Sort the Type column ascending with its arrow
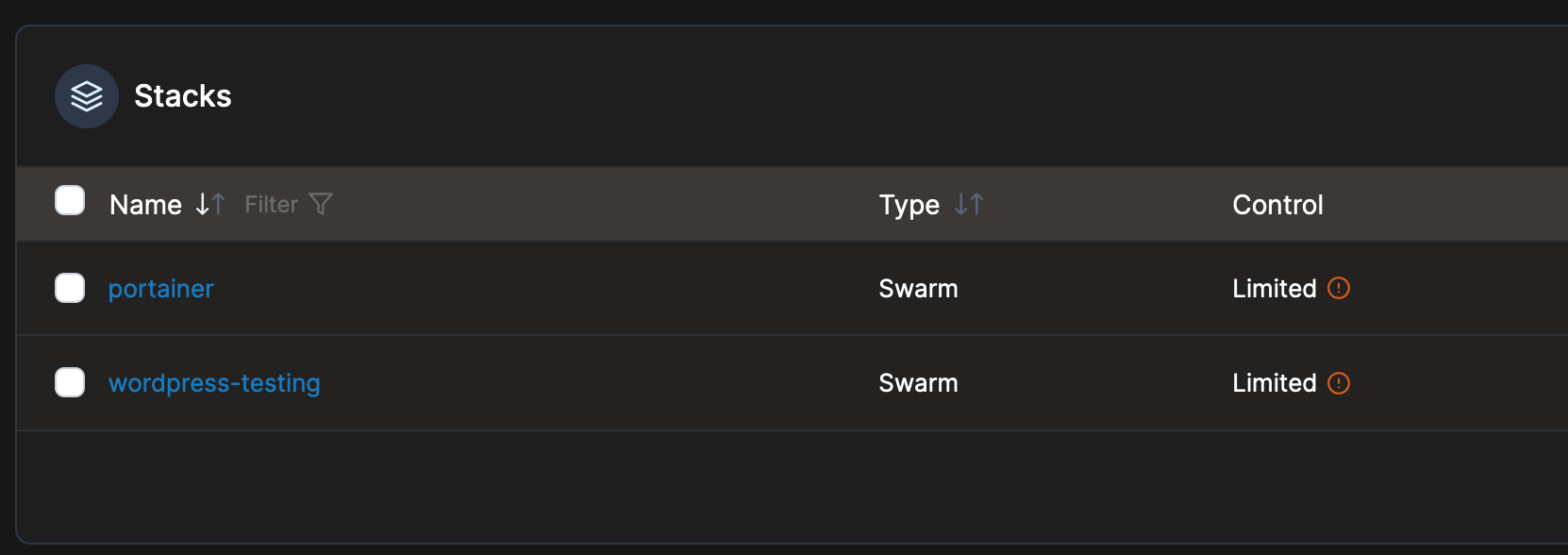 tap(978, 204)
